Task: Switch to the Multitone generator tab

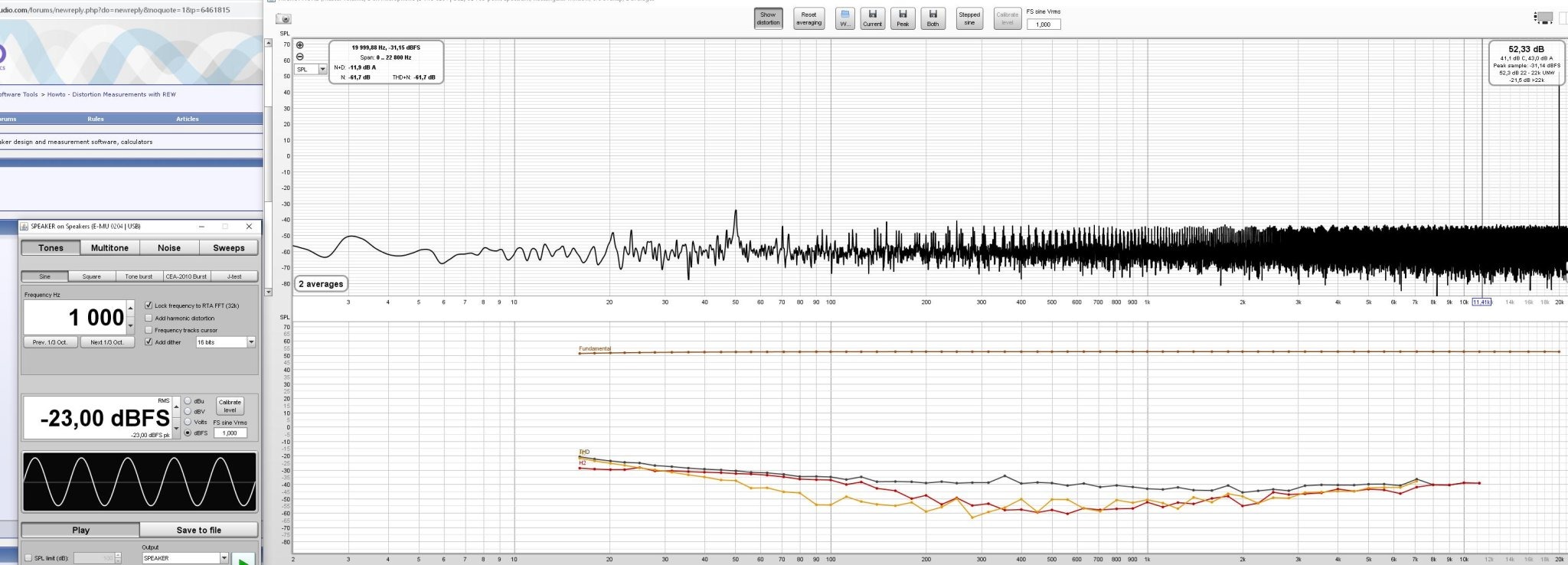Action: [109, 248]
